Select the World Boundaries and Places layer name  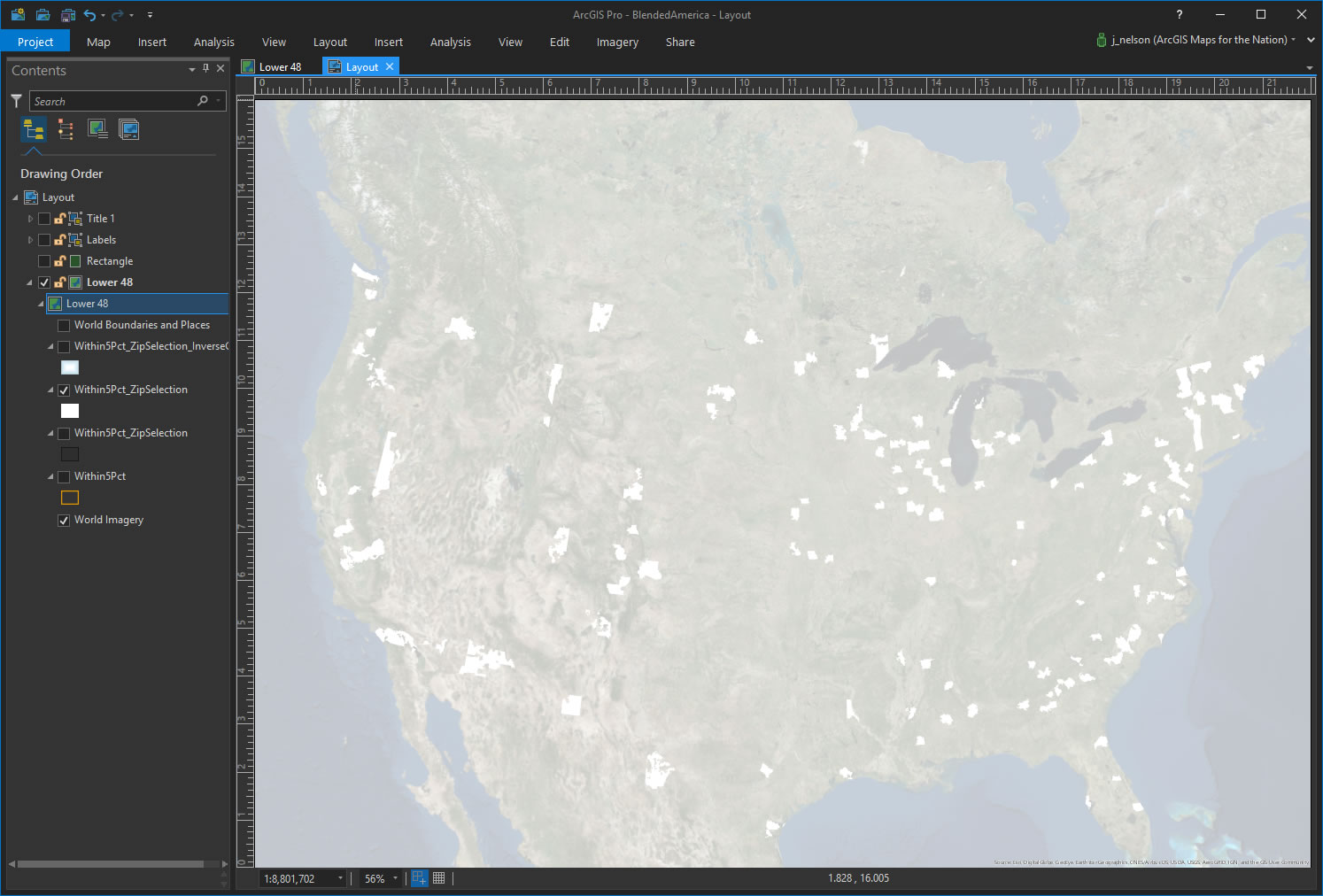coord(142,325)
